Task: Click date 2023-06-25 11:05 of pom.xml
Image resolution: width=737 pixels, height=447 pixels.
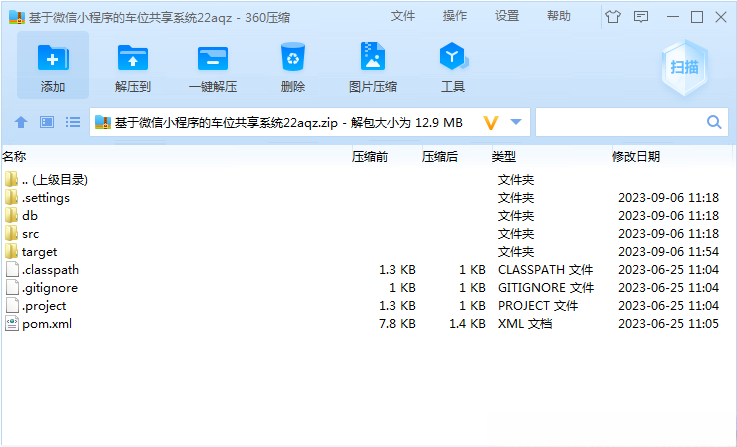Action: [x=668, y=324]
